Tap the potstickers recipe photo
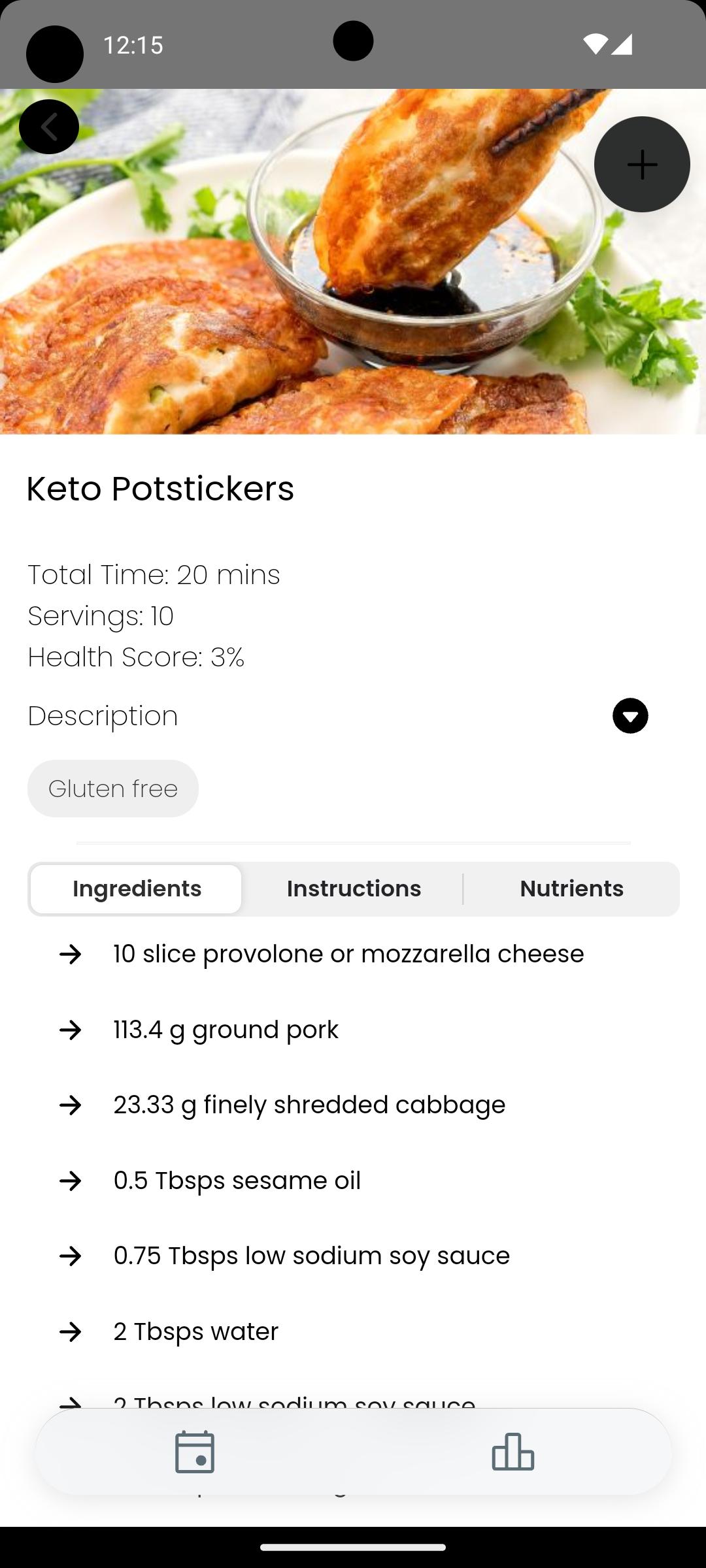This screenshot has height=1568, width=706. 353,261
